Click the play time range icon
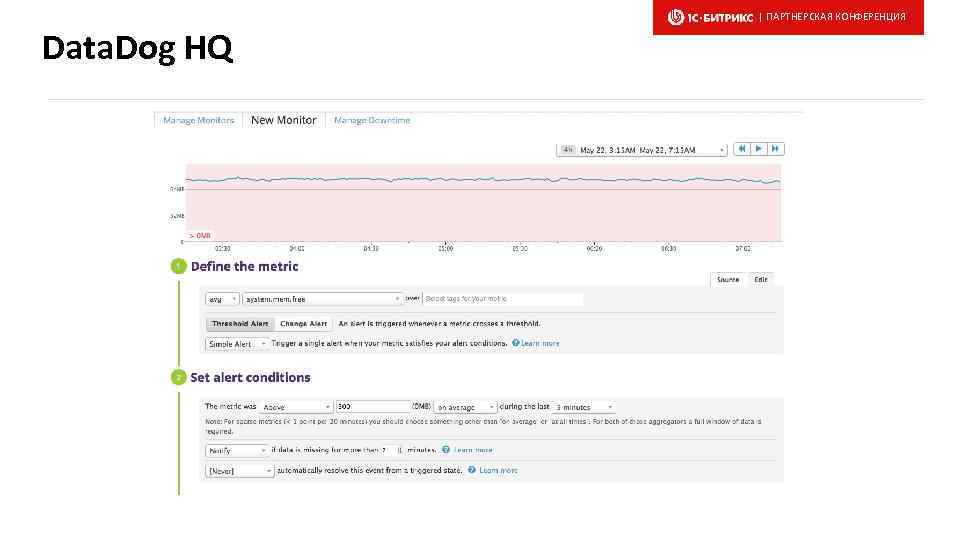This screenshot has width=960, height=540. [759, 149]
